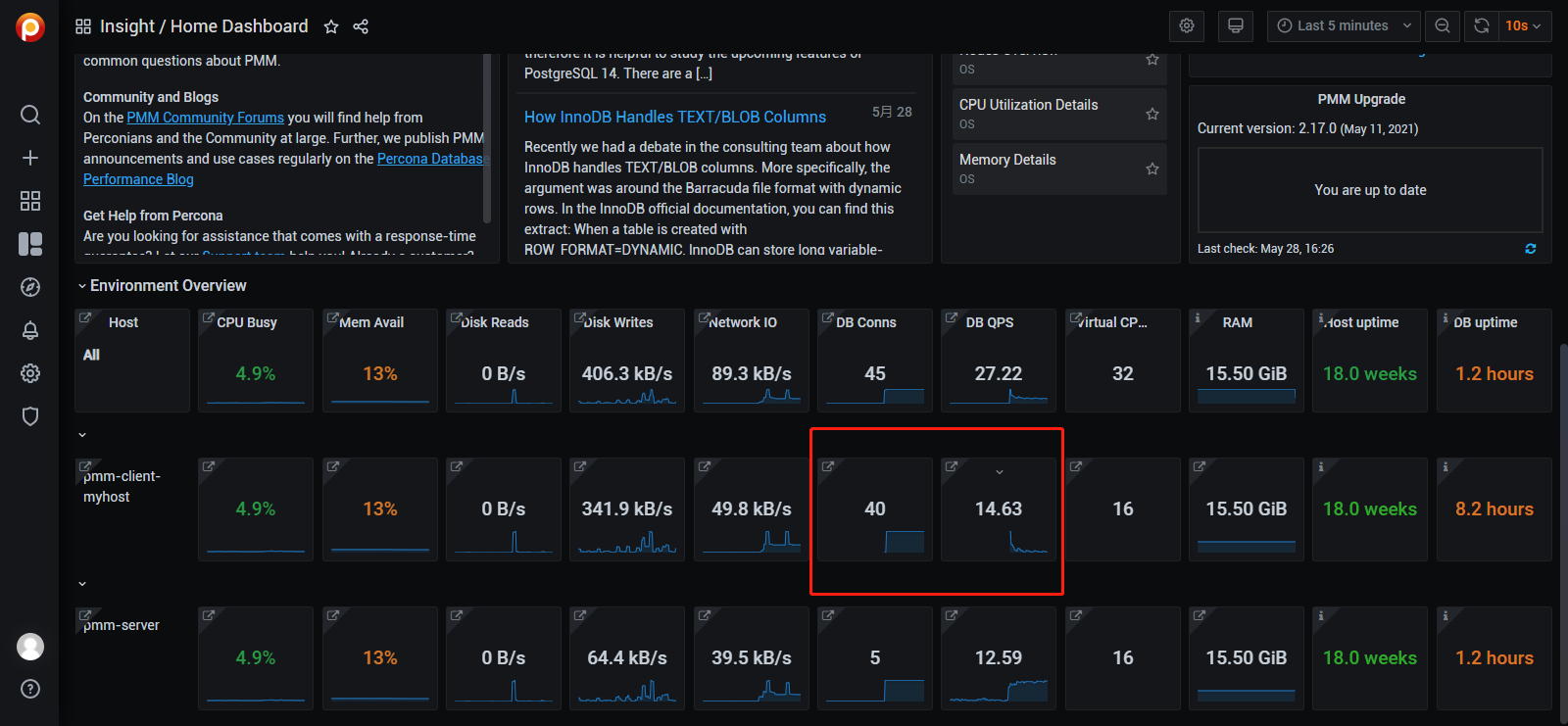Screen dimensions: 1568x726
Task: Star the CPU Utilization Details dashboard
Action: [1152, 114]
